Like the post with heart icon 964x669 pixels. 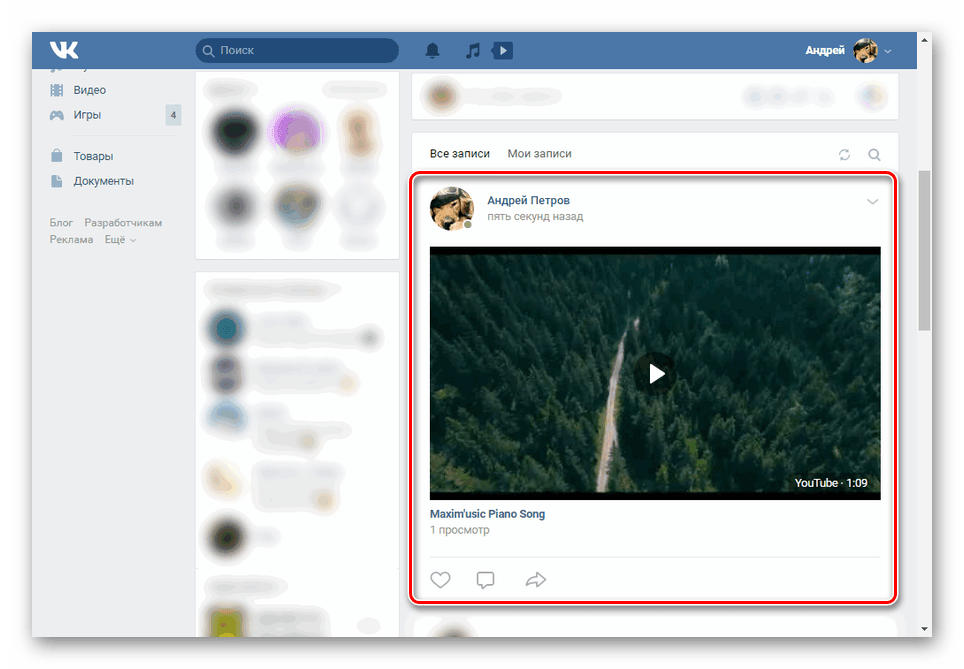tap(440, 579)
